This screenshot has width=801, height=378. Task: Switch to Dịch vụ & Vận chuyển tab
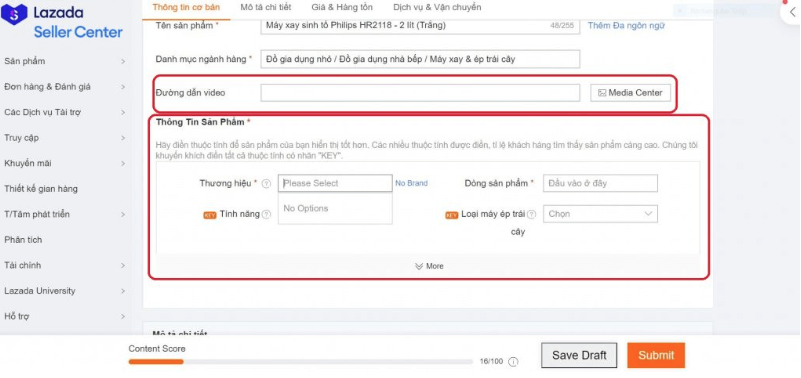437,7
